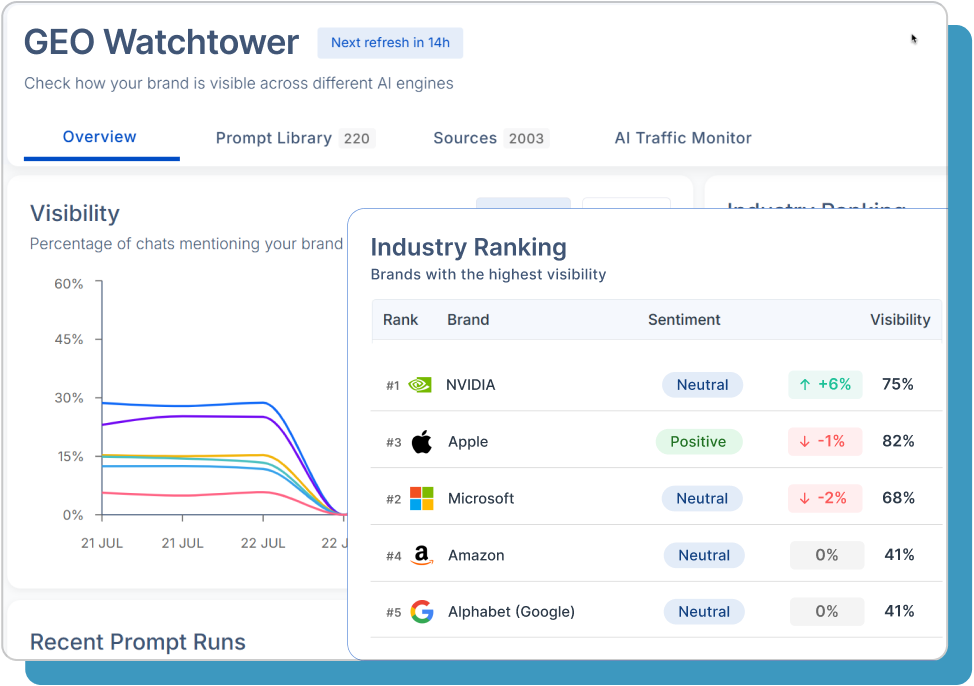
Task: Click the Brand column header
Action: [x=468, y=319]
